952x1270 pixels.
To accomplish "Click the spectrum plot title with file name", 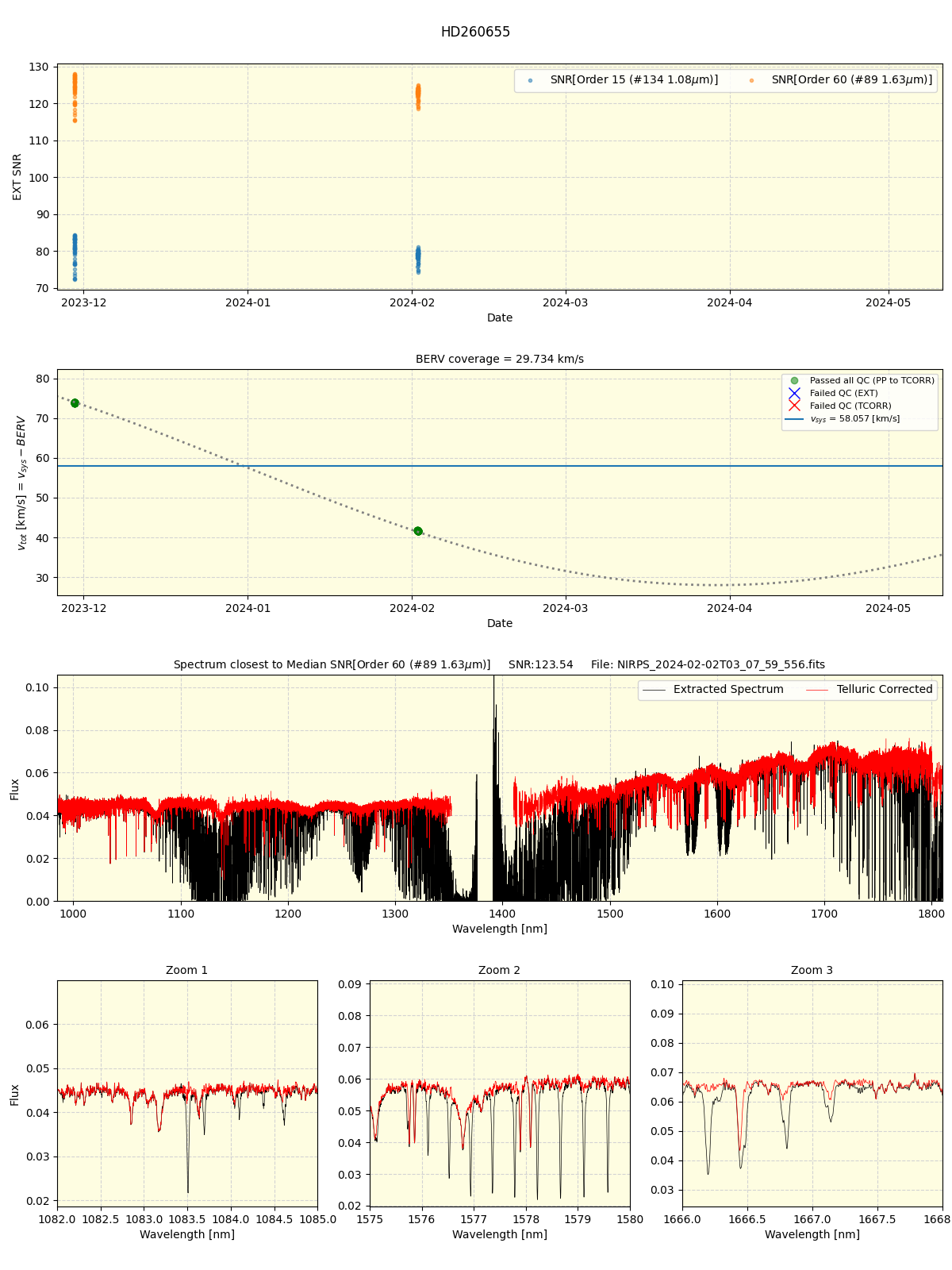I will click(499, 665).
